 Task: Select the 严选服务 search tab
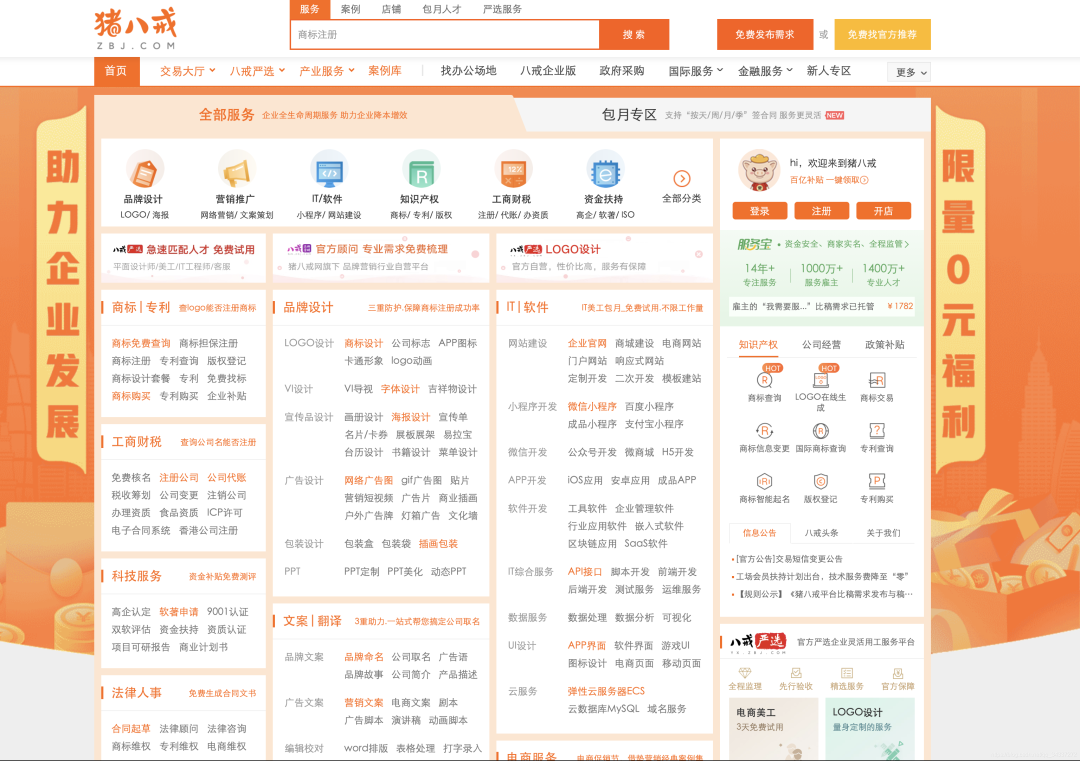(502, 10)
